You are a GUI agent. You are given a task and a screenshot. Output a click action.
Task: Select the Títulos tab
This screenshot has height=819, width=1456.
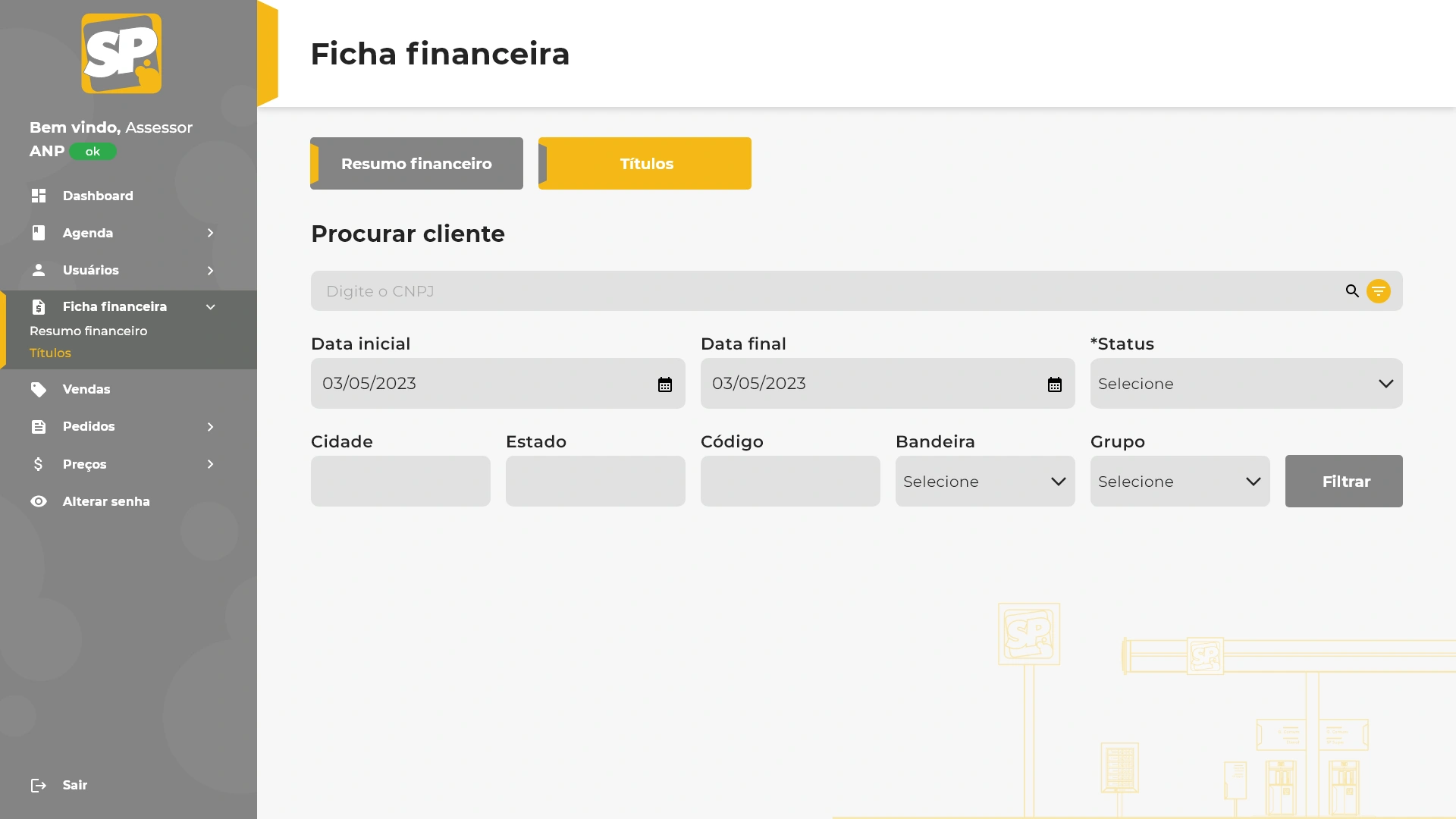(645, 164)
